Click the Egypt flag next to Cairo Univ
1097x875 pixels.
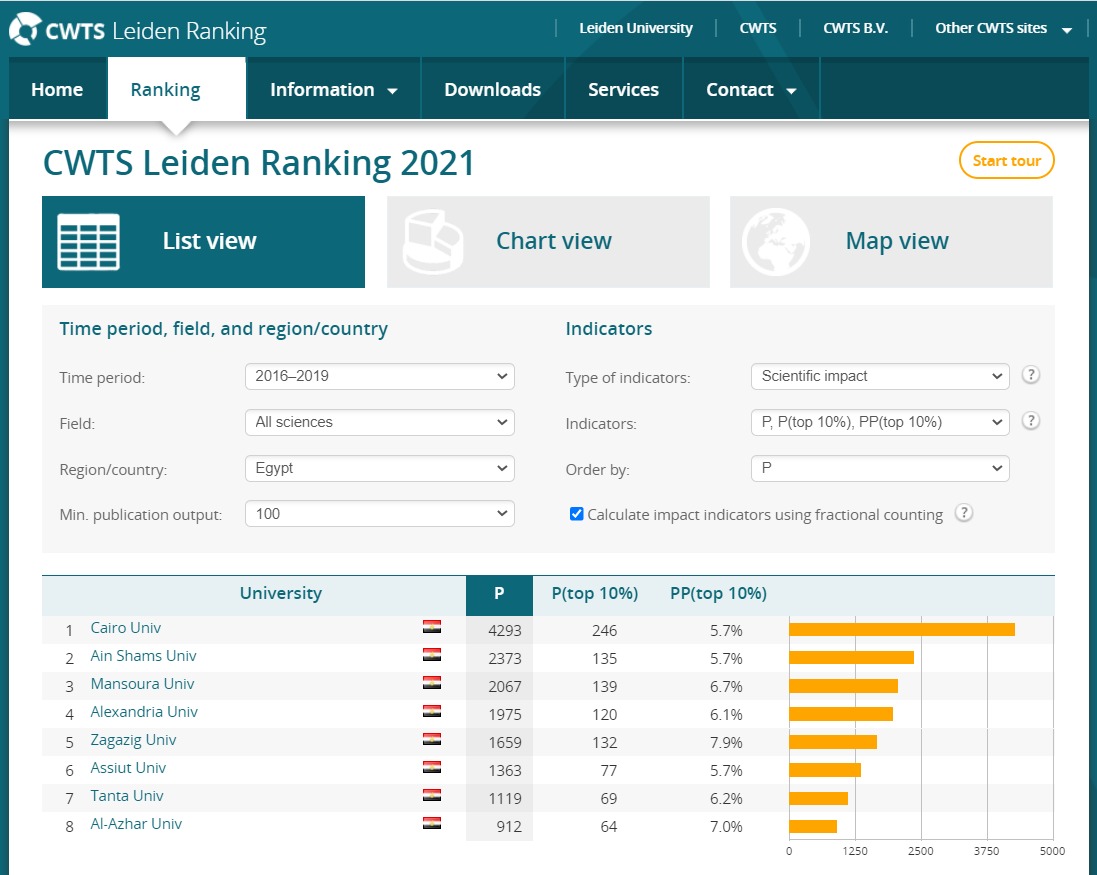click(x=432, y=628)
